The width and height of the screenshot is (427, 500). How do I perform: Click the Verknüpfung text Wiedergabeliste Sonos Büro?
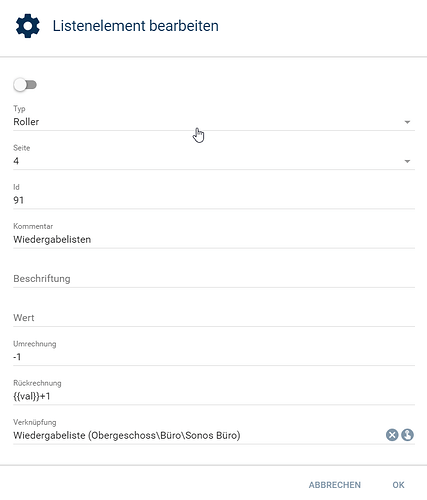click(x=127, y=435)
